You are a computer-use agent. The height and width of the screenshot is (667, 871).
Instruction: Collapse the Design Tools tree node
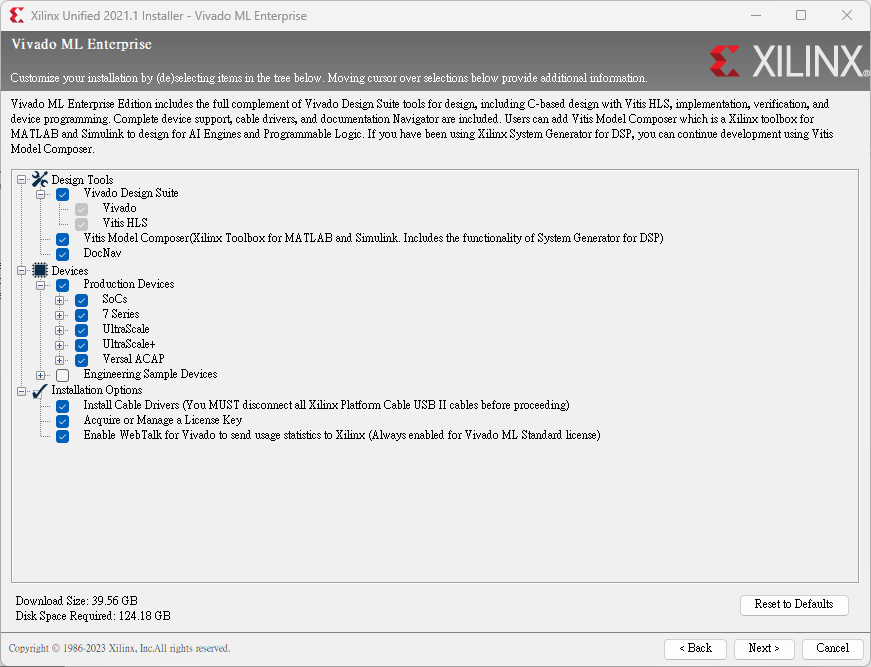[21, 179]
